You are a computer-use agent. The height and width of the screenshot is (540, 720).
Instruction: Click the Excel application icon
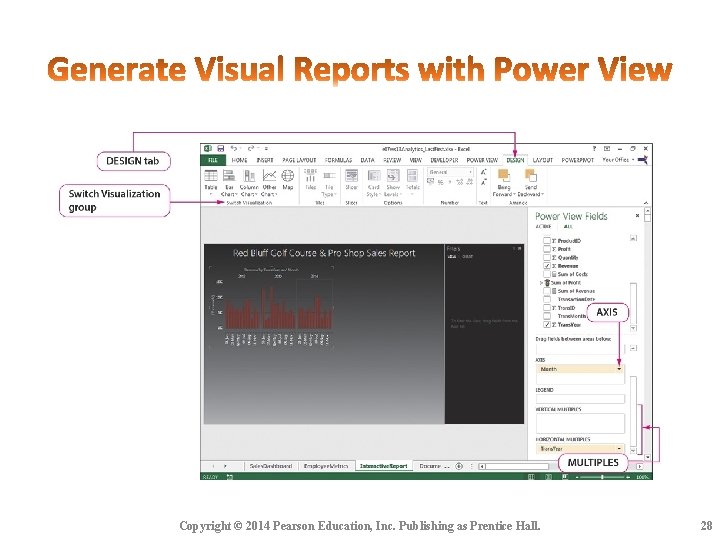coord(208,149)
